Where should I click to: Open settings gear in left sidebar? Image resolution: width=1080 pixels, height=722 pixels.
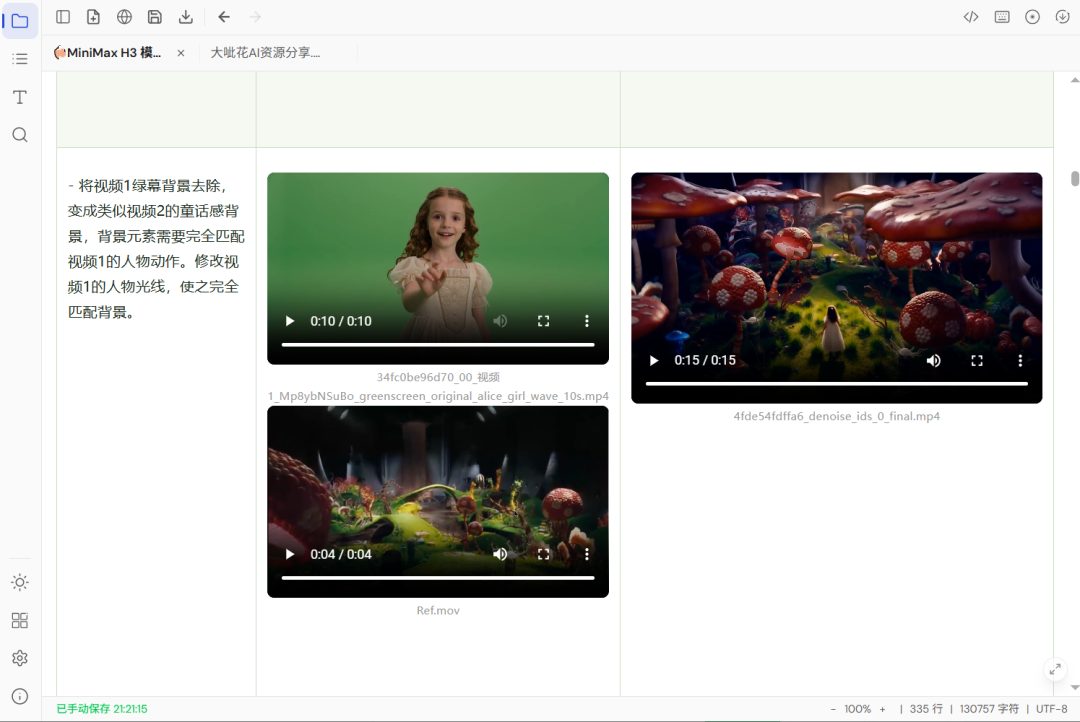[20, 659]
